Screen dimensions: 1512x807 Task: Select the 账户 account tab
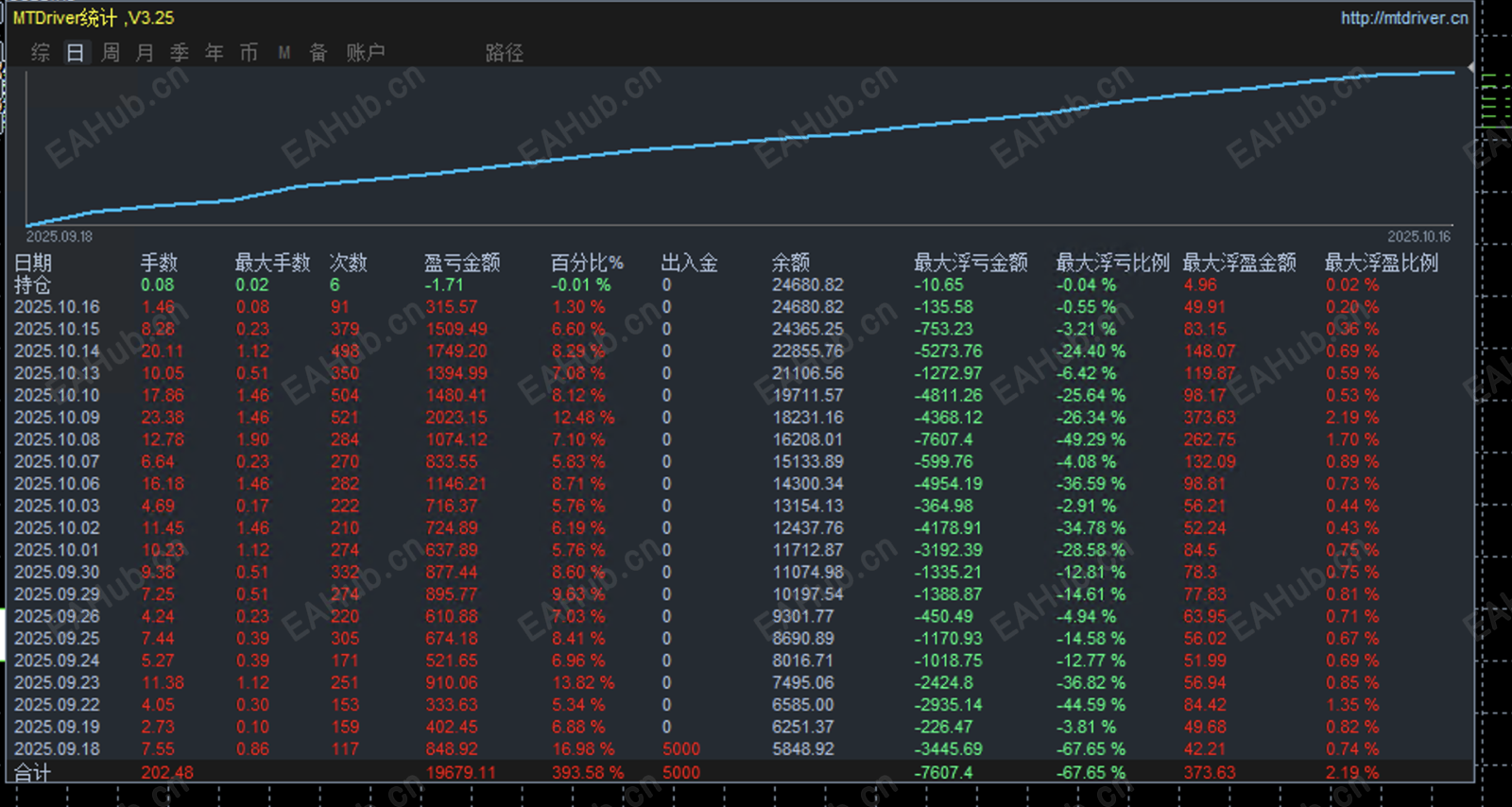point(365,53)
